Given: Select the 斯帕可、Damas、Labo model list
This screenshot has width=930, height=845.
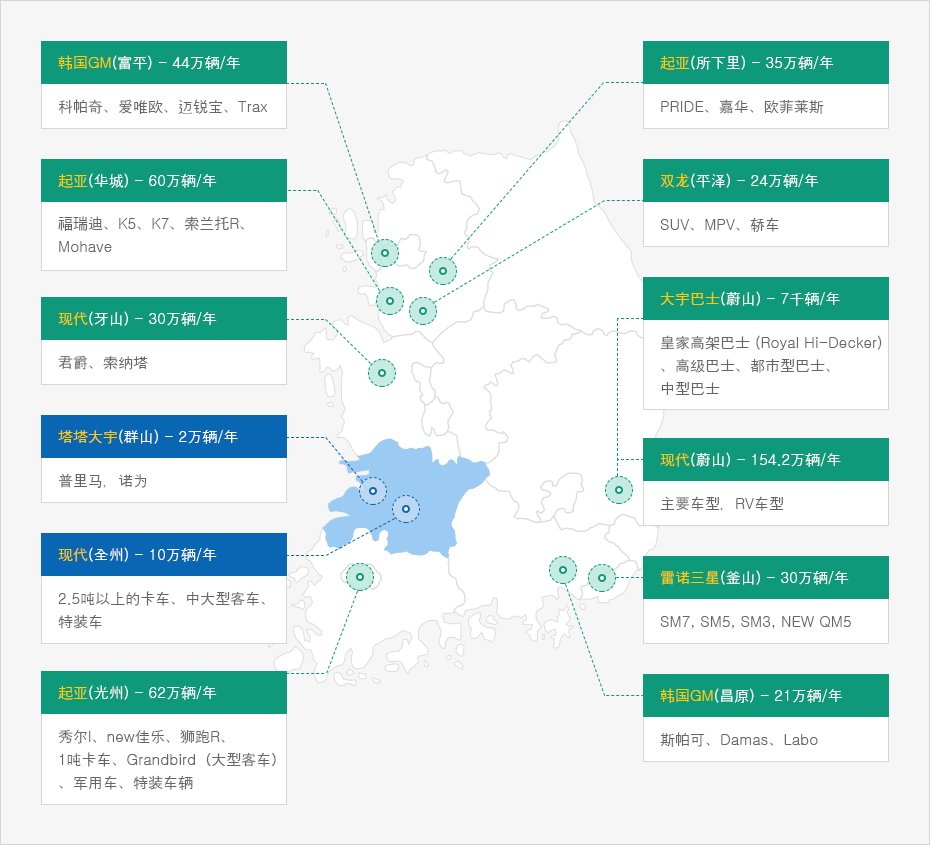Looking at the screenshot, I should pyautogui.click(x=765, y=740).
